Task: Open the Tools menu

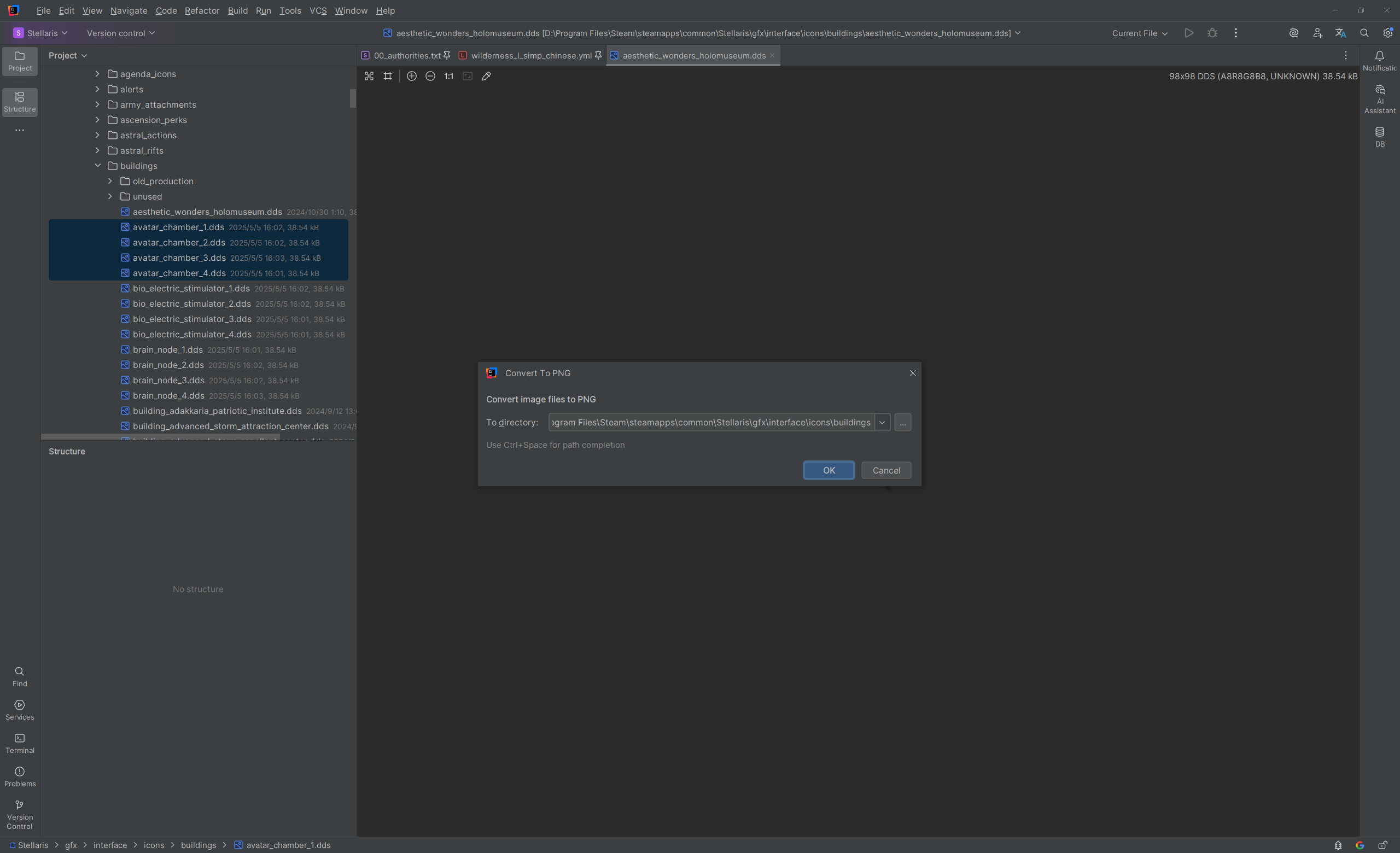Action: [x=290, y=10]
